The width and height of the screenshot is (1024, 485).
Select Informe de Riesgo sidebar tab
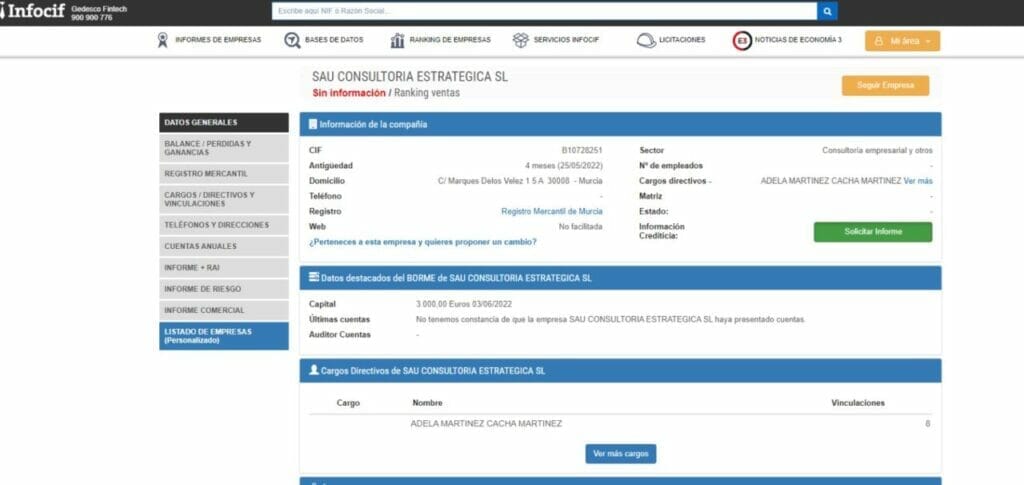(x=223, y=289)
